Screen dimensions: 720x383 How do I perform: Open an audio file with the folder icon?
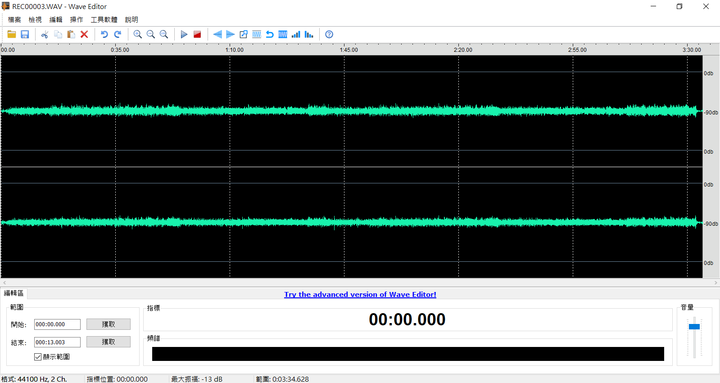tap(11, 34)
